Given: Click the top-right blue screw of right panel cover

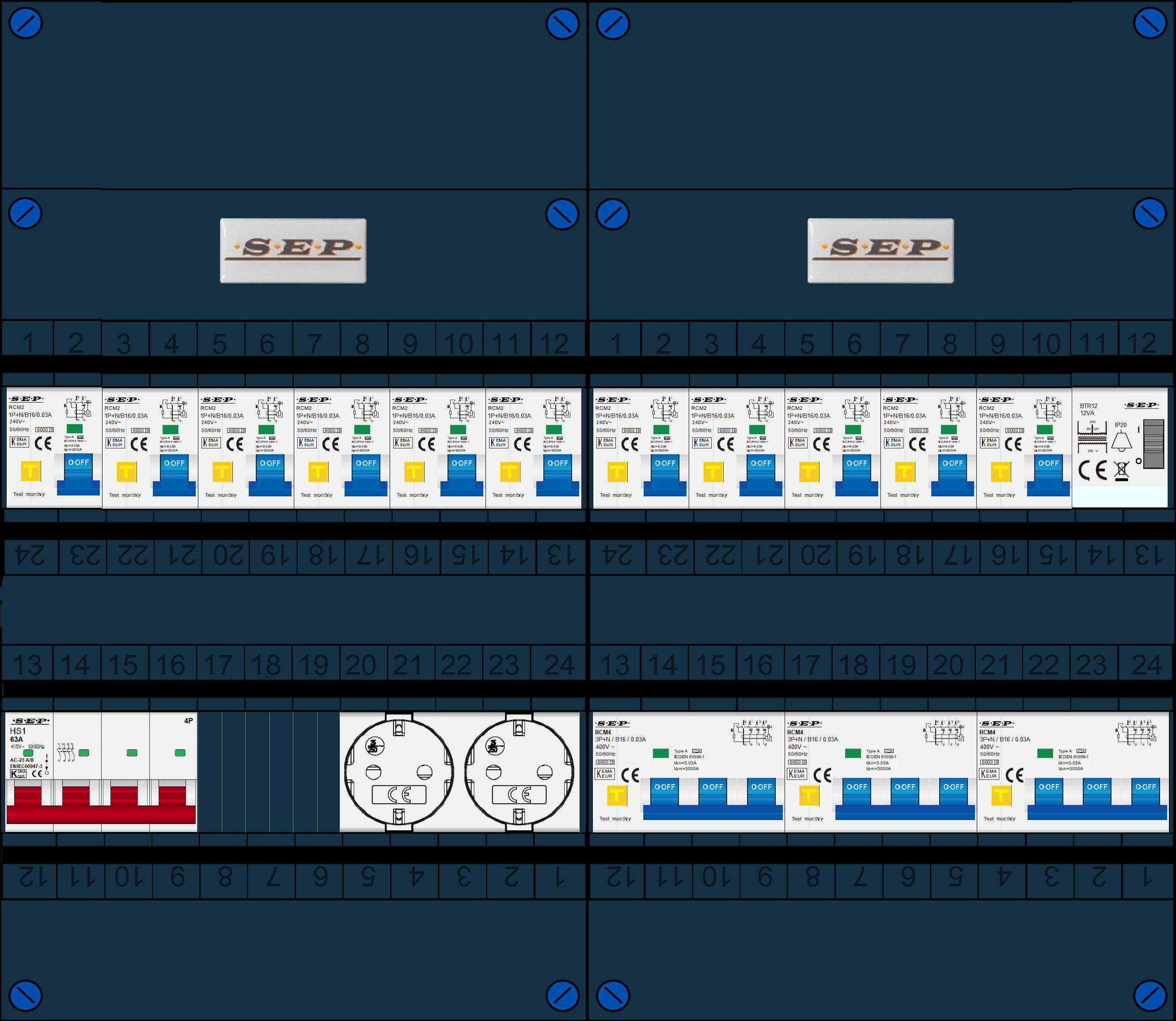Looking at the screenshot, I should tap(1150, 23).
